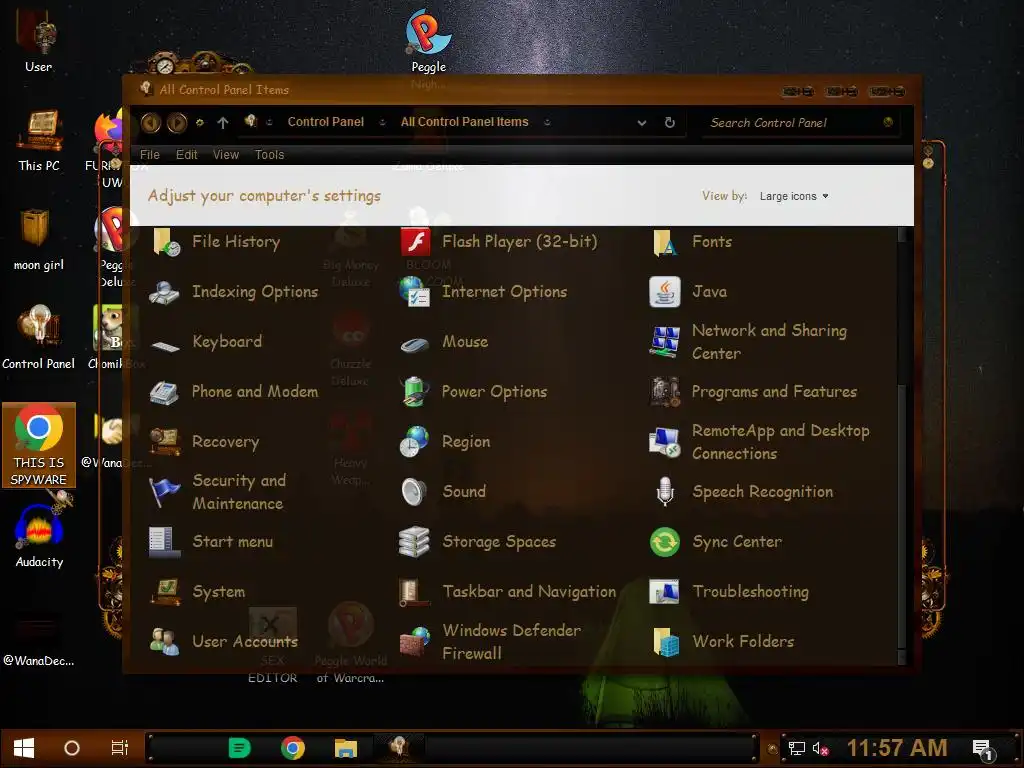Open File Explorer from the taskbar
Image resolution: width=1024 pixels, height=768 pixels.
click(345, 748)
